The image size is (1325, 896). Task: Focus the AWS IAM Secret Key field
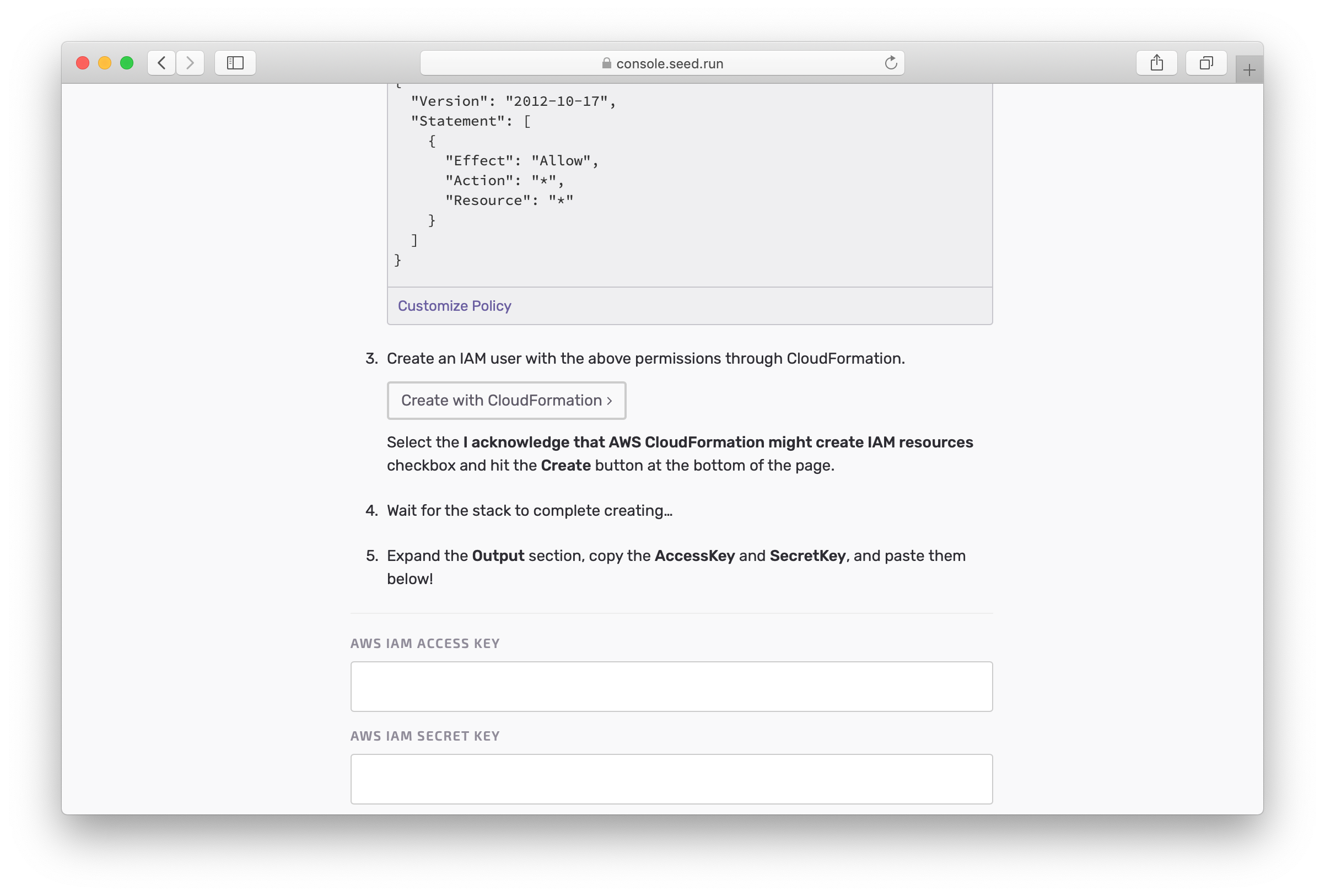[x=671, y=779]
